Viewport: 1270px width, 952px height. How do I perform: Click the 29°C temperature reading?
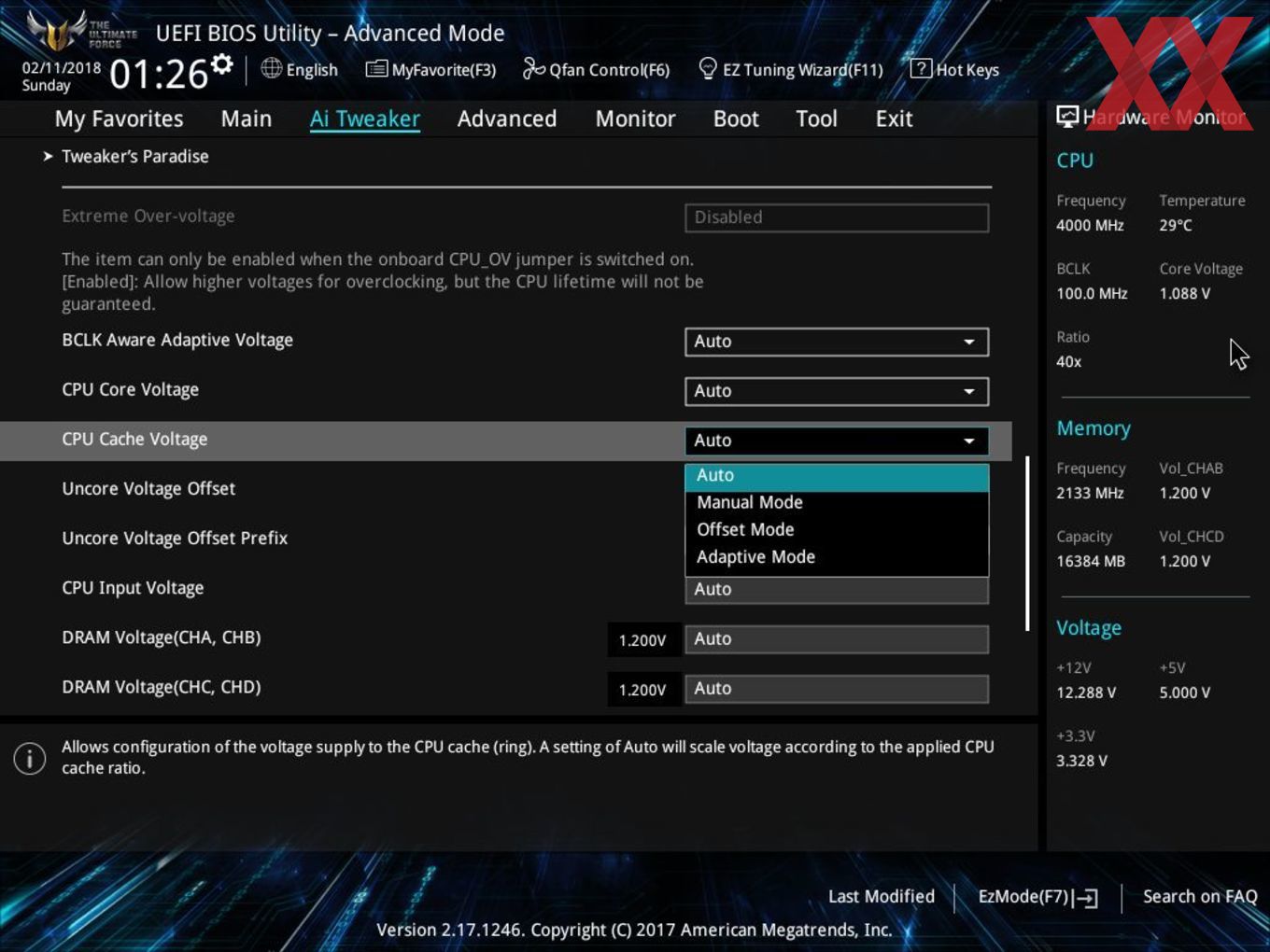coord(1176,226)
